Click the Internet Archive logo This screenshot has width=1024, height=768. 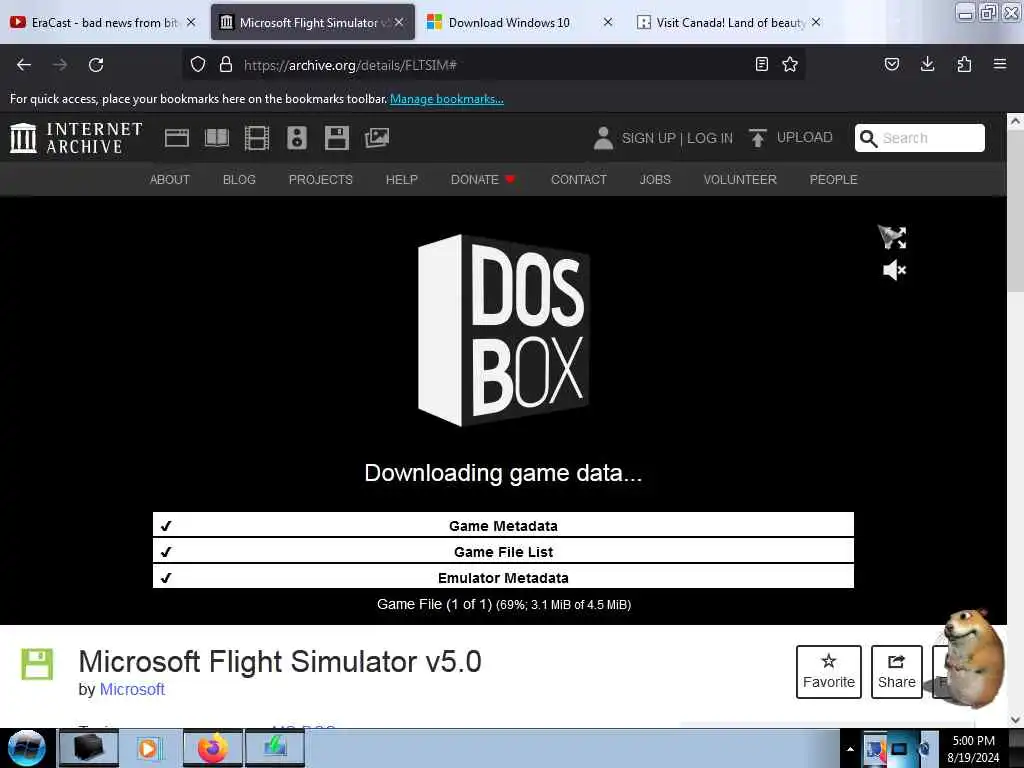[76, 138]
